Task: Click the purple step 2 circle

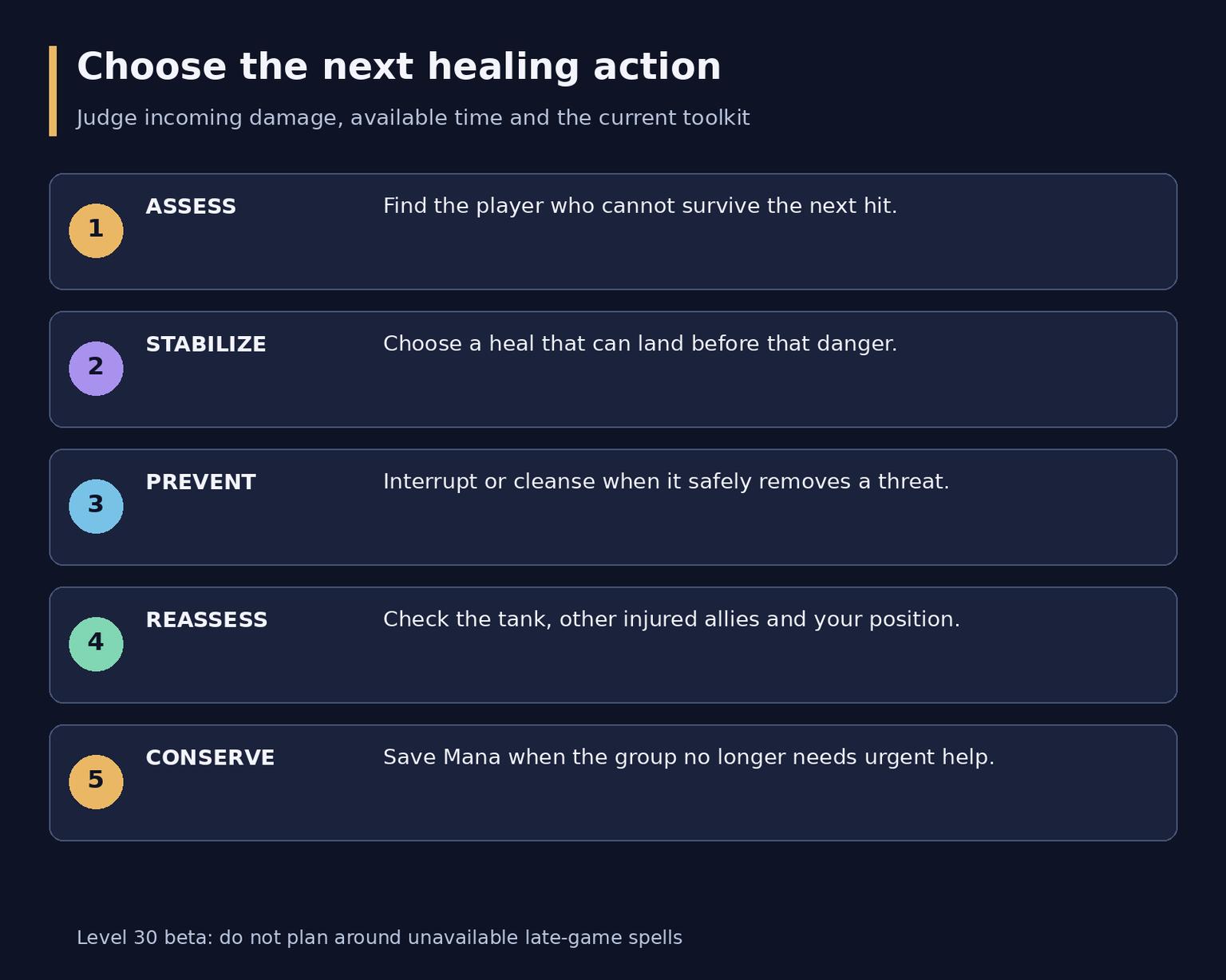Action: point(96,369)
